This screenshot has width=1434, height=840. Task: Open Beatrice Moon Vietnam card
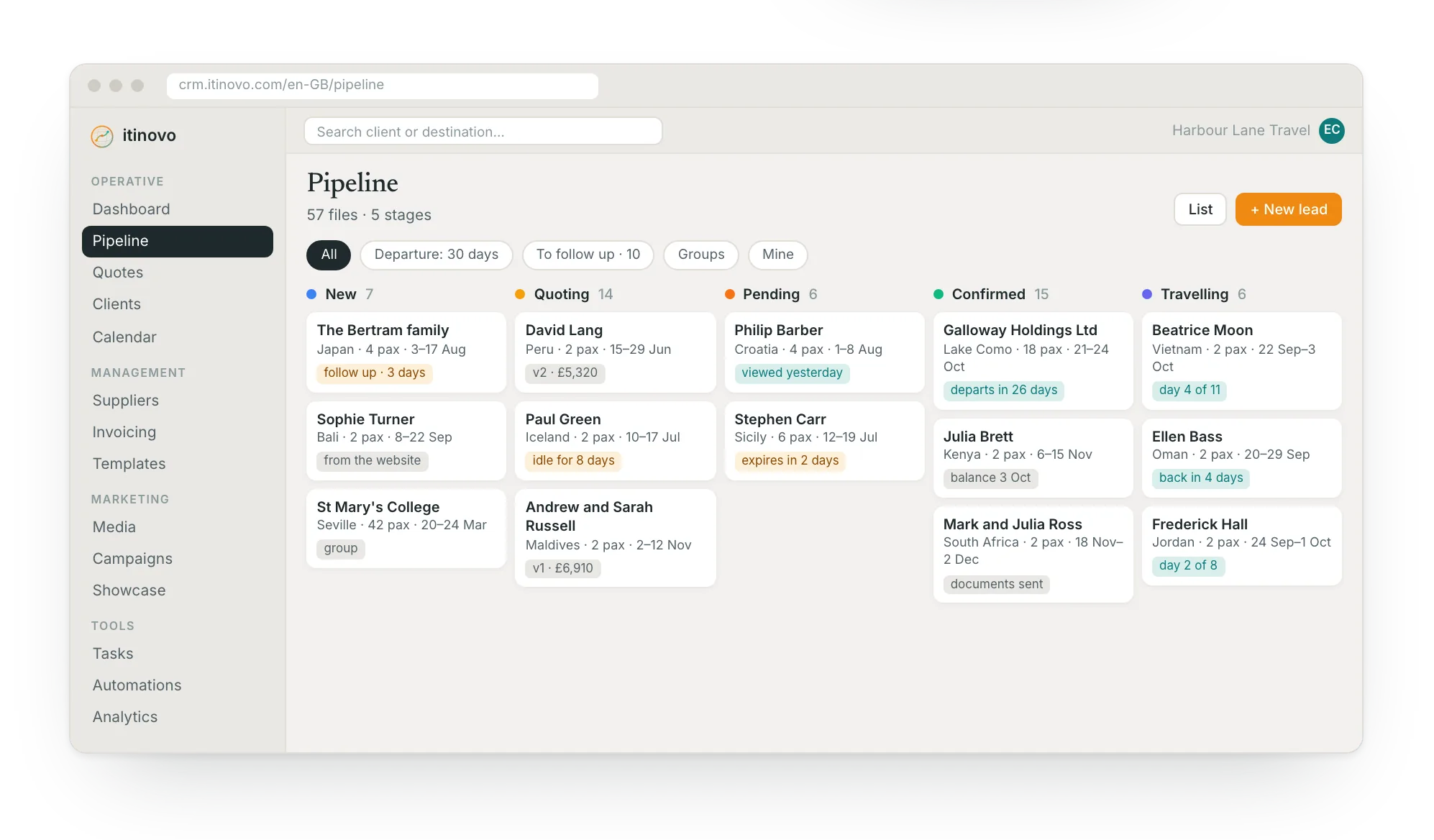pyautogui.click(x=1241, y=360)
